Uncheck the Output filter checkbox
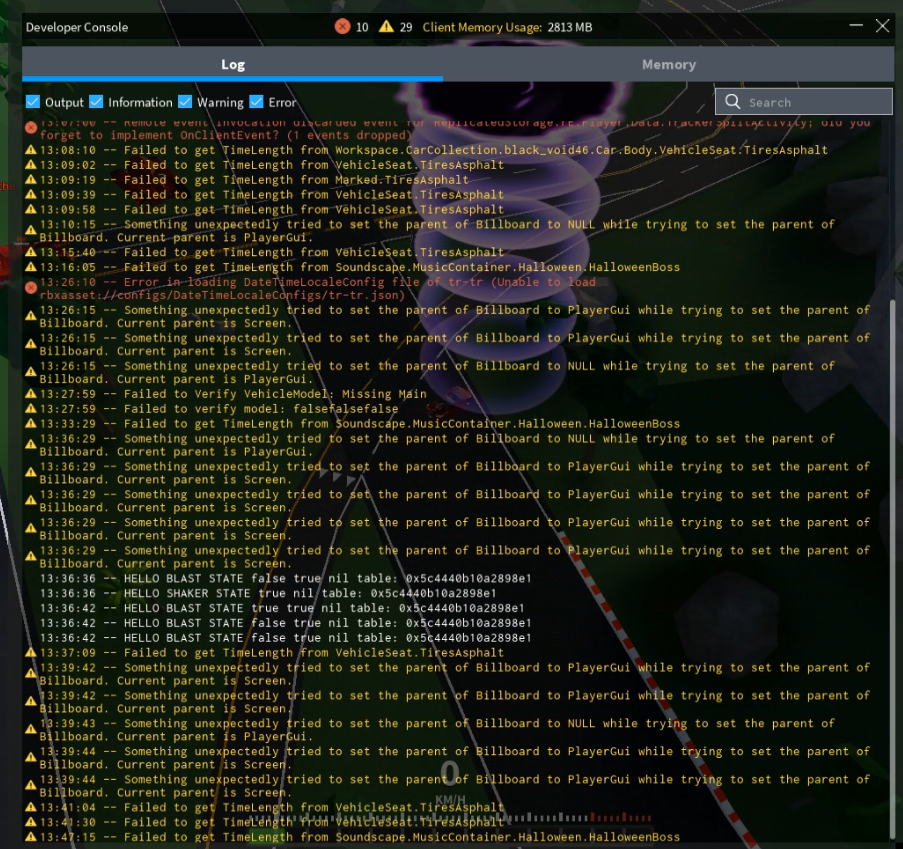 point(33,102)
